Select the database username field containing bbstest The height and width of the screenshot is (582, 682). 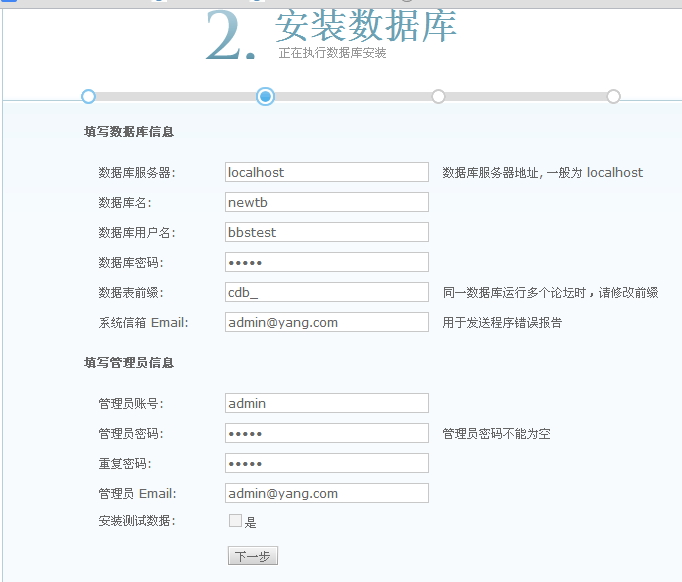[327, 232]
